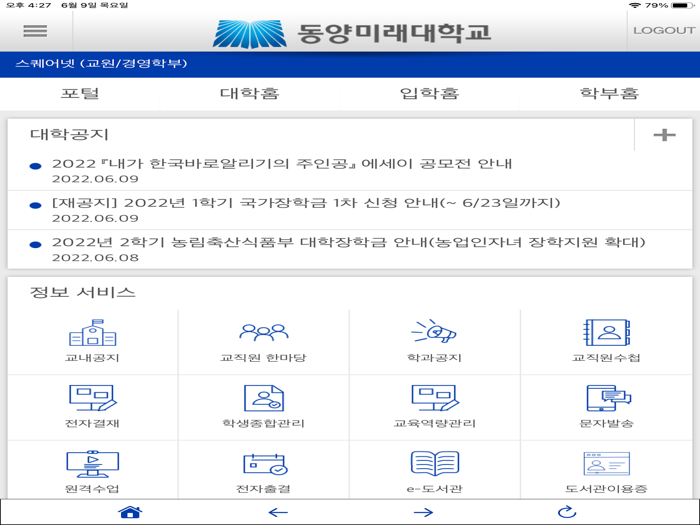Image resolution: width=700 pixels, height=525 pixels.
Task: Open the 교직원 한마당 people icon
Action: [x=263, y=333]
